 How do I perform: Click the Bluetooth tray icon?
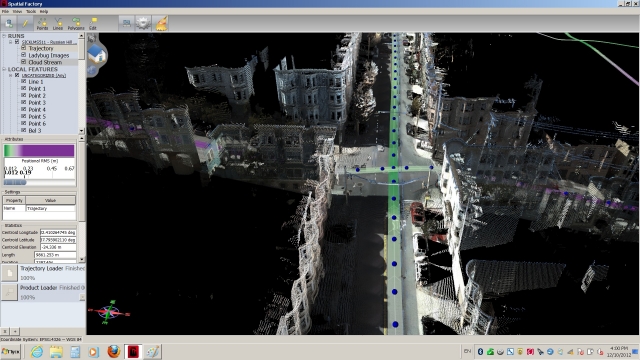tap(480, 351)
